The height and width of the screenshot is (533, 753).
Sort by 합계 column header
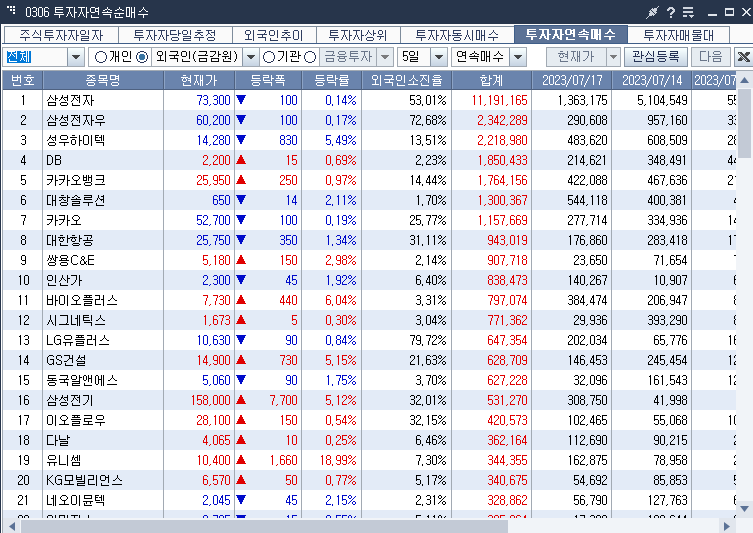491,80
